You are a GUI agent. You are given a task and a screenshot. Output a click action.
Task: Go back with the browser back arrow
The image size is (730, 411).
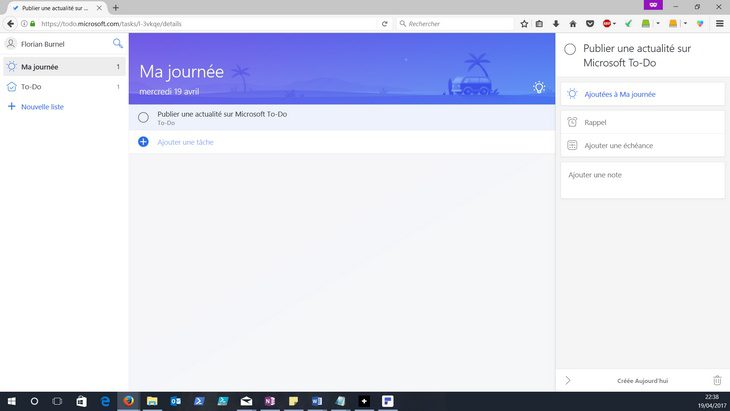[10, 23]
